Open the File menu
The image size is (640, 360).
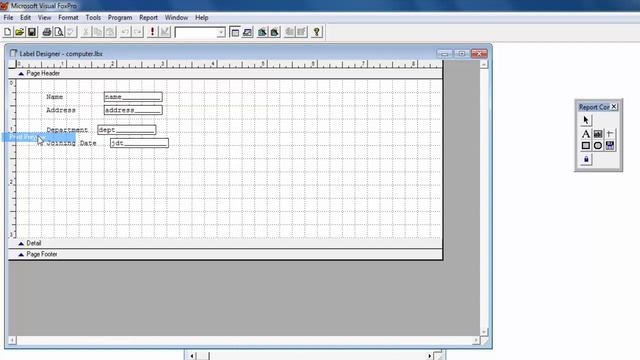point(9,18)
